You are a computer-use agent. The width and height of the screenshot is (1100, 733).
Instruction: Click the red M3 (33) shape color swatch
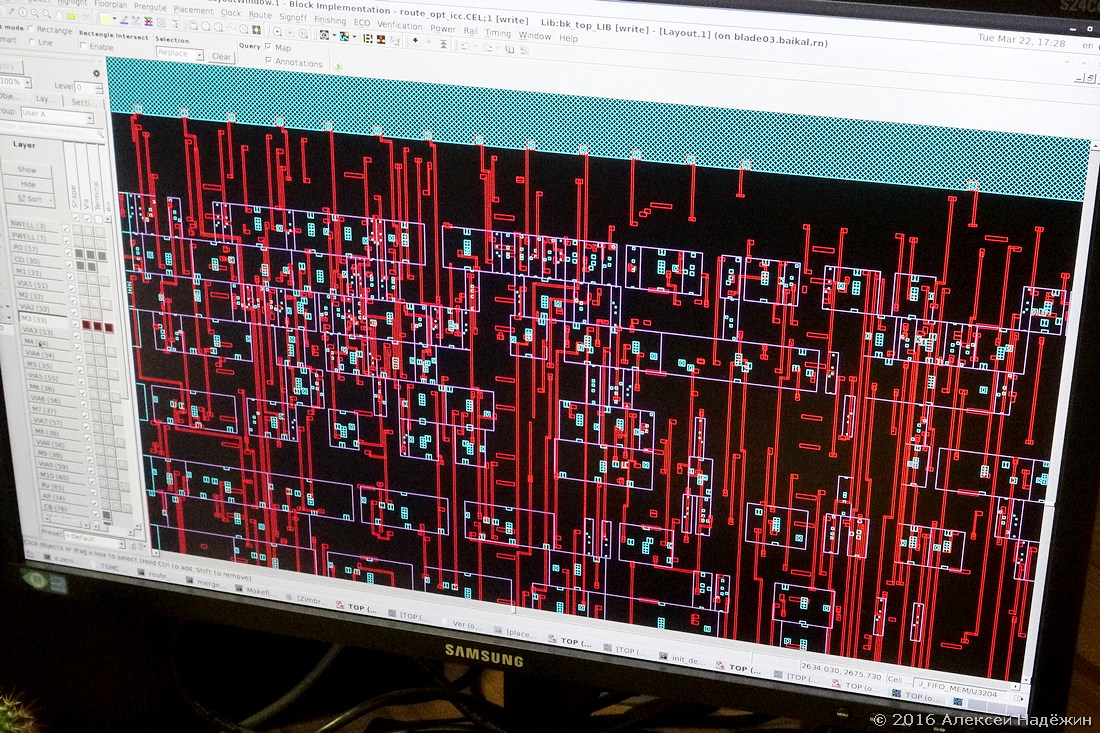click(86, 325)
